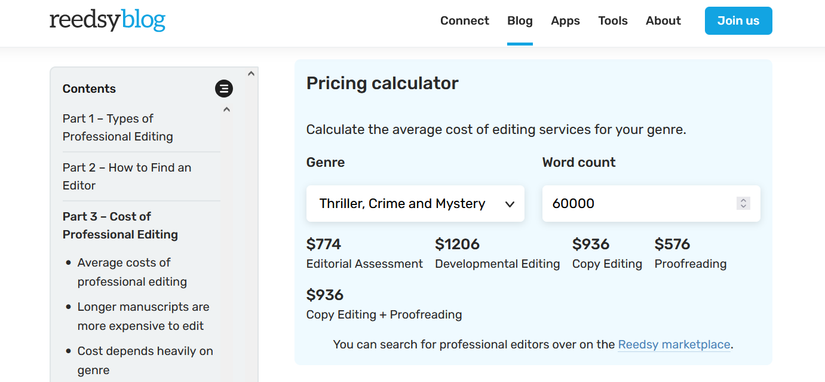Screen dimensions: 825x382
Task: Click the Copy Editing + Proofreading label
Action: point(384,315)
